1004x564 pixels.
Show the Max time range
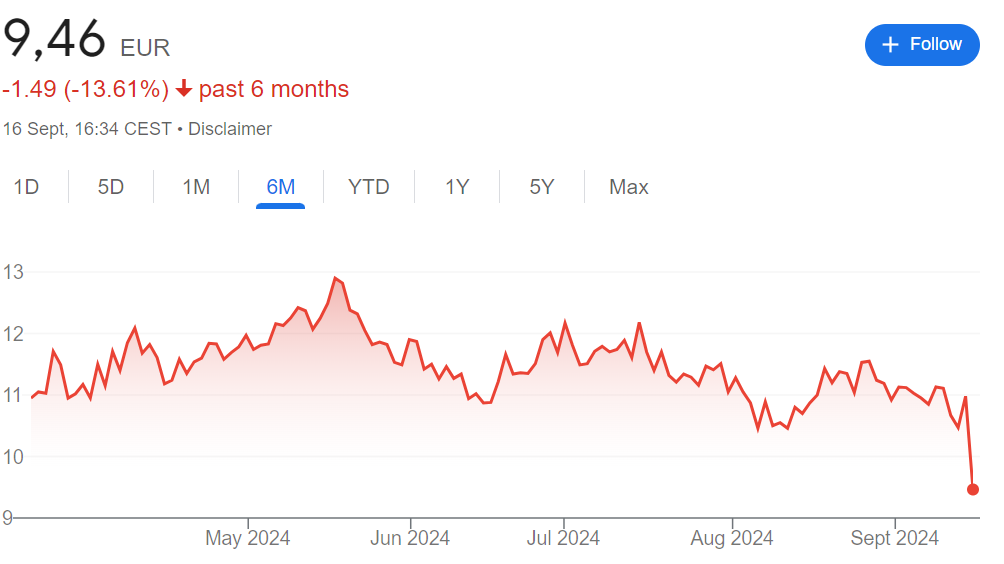coord(629,187)
